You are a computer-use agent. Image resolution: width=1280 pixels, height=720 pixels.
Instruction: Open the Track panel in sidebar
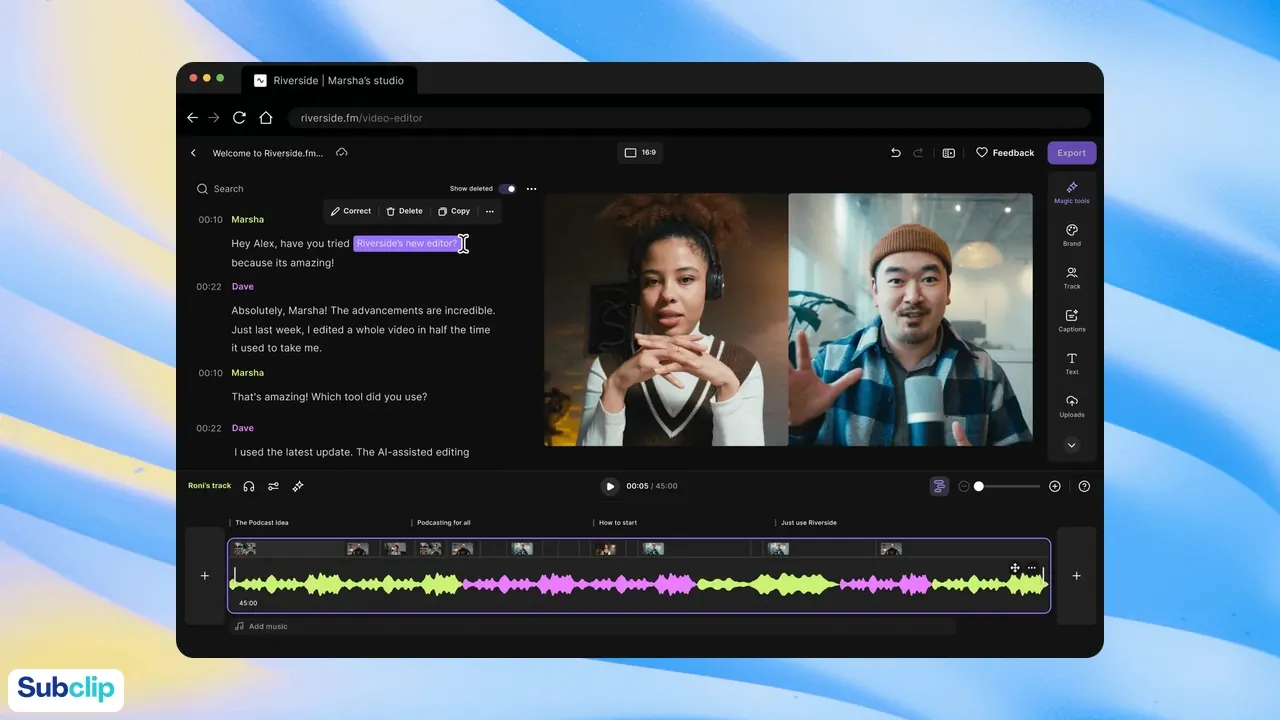point(1072,278)
